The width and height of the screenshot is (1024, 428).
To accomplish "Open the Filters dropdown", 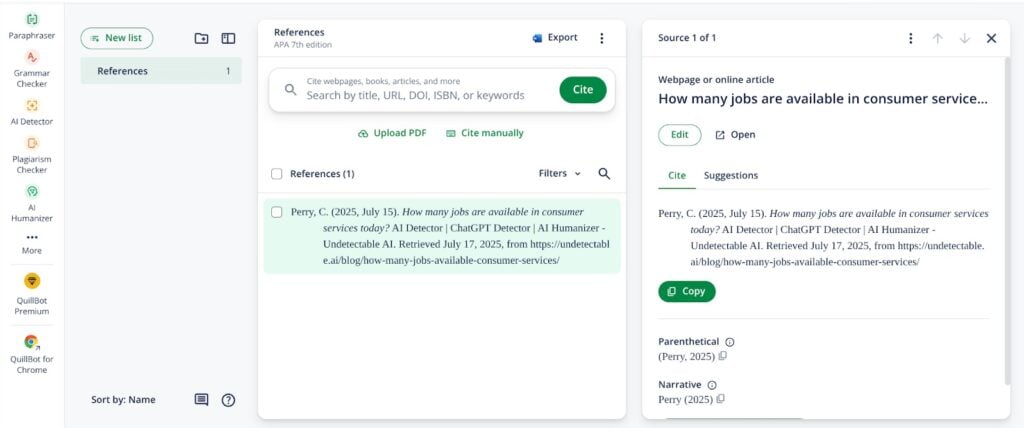I will click(x=559, y=173).
